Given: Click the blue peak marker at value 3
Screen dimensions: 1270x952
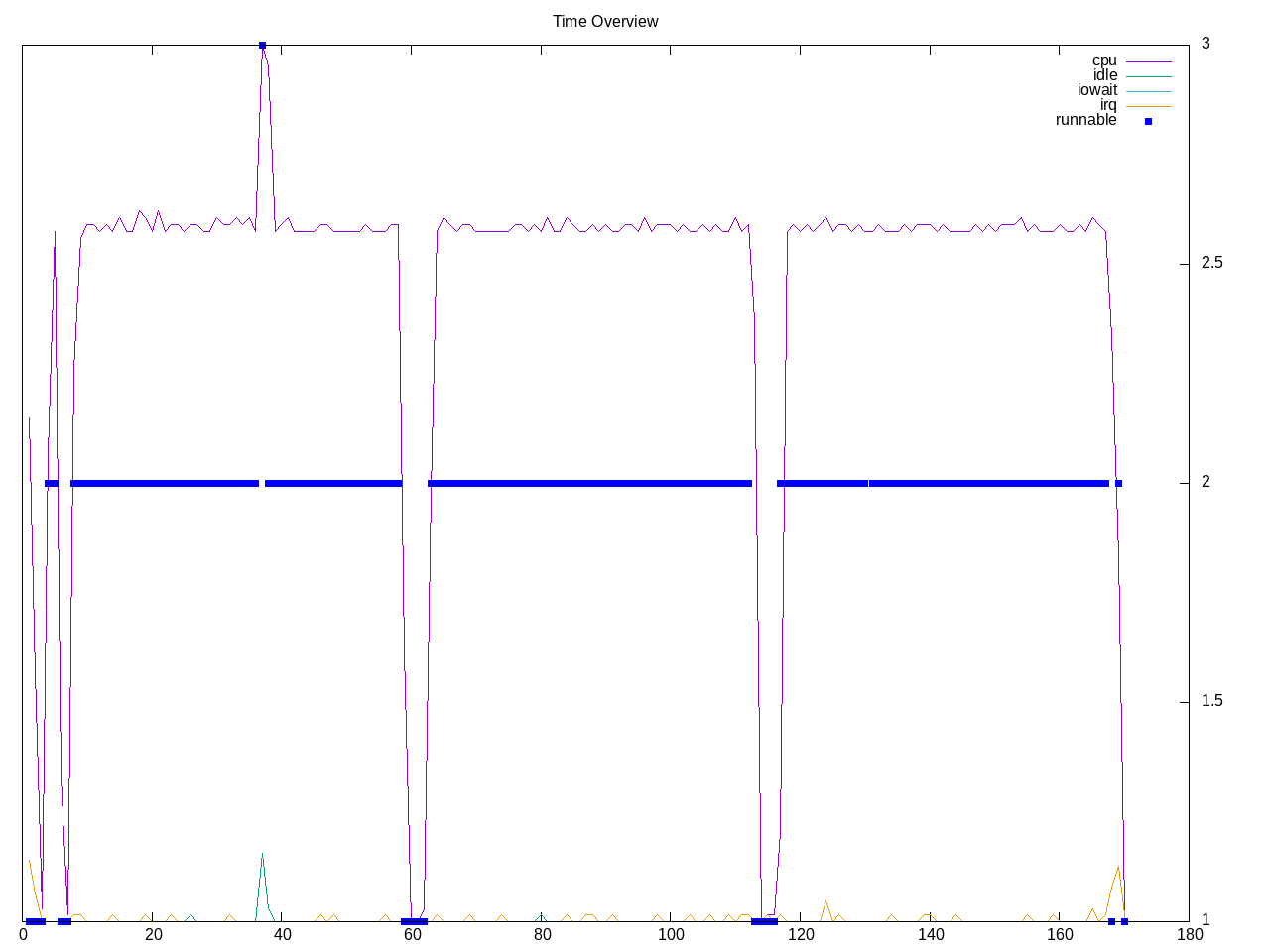Looking at the screenshot, I should (262, 45).
